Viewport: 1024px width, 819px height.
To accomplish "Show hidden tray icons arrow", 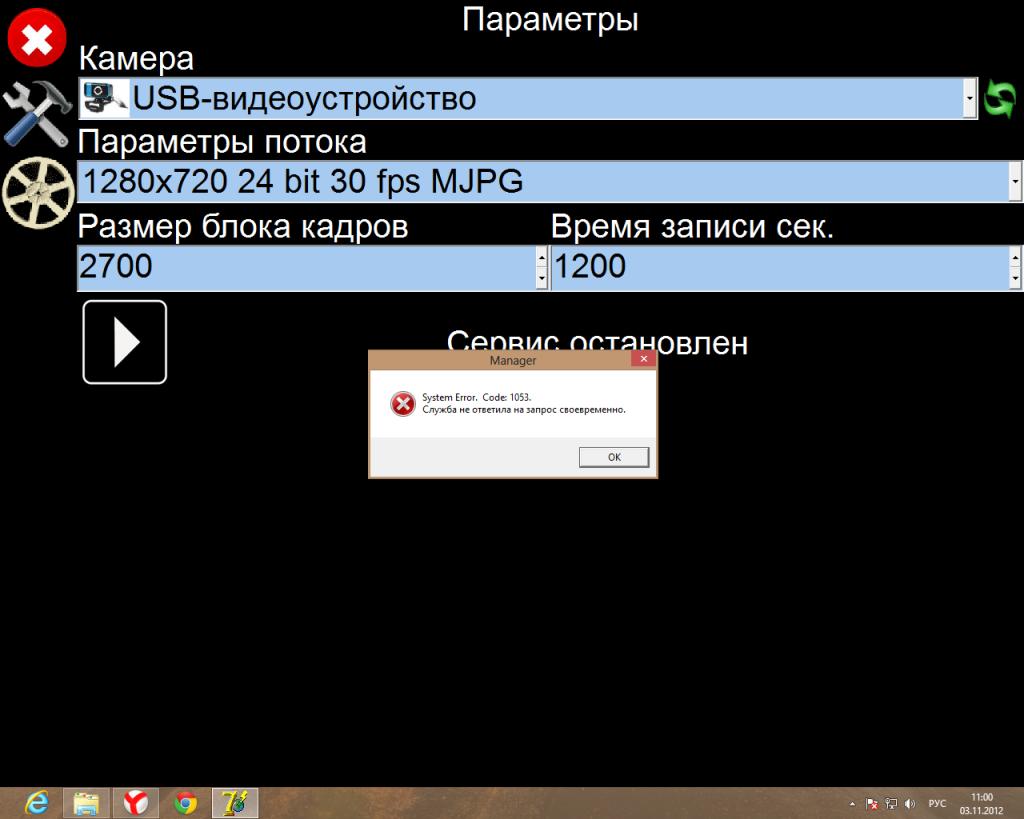I will 852,804.
